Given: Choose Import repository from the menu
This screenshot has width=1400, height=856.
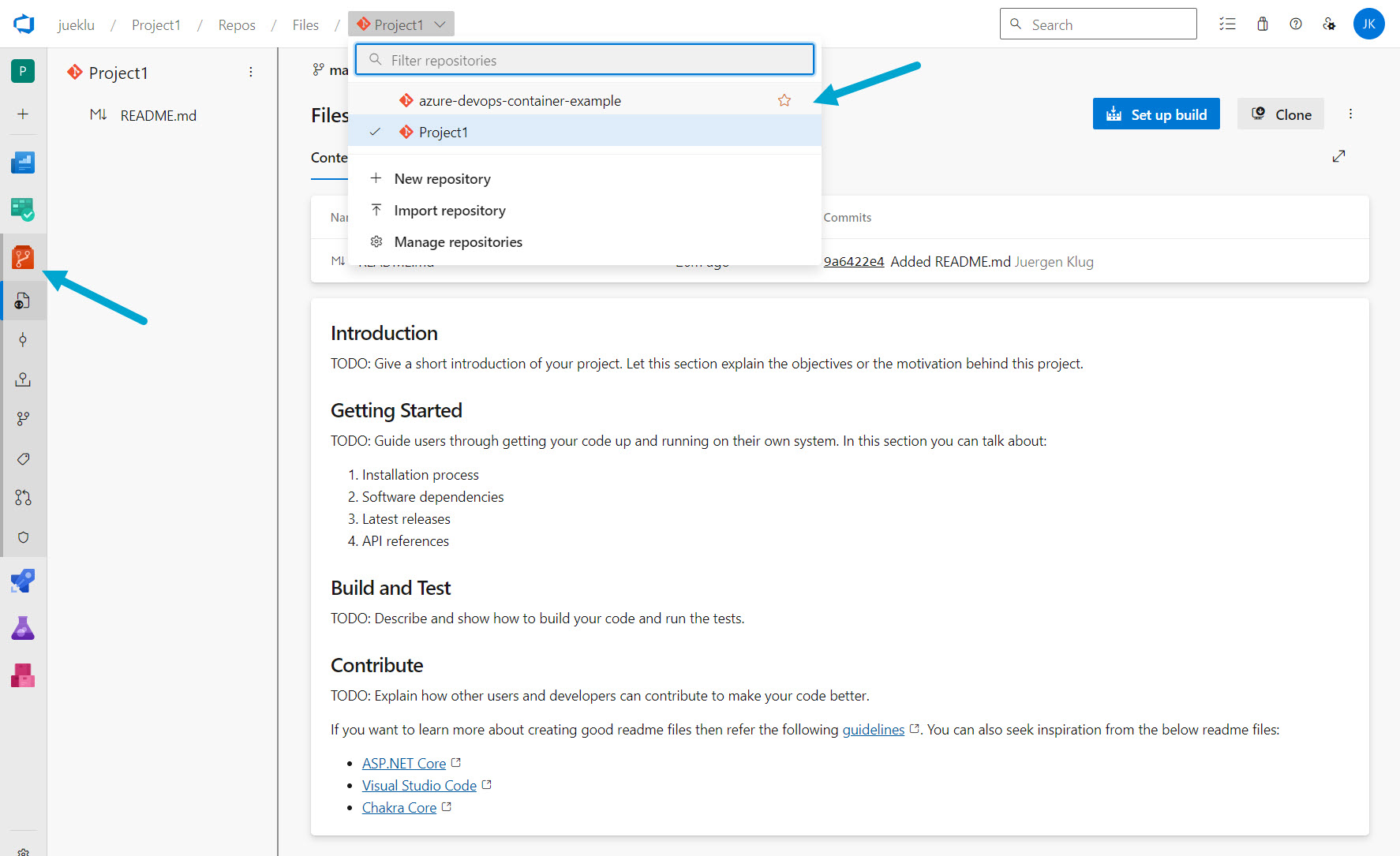Looking at the screenshot, I should point(449,211).
